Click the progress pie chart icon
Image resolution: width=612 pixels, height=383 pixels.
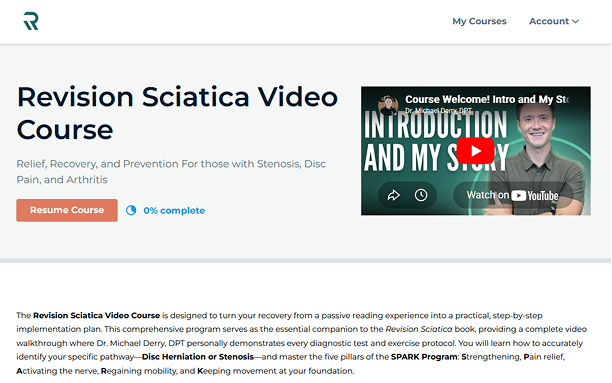point(131,210)
